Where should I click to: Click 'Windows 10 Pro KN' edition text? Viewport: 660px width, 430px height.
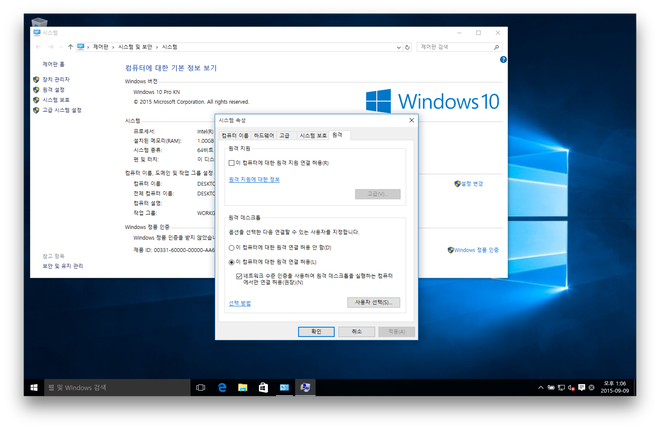157,92
